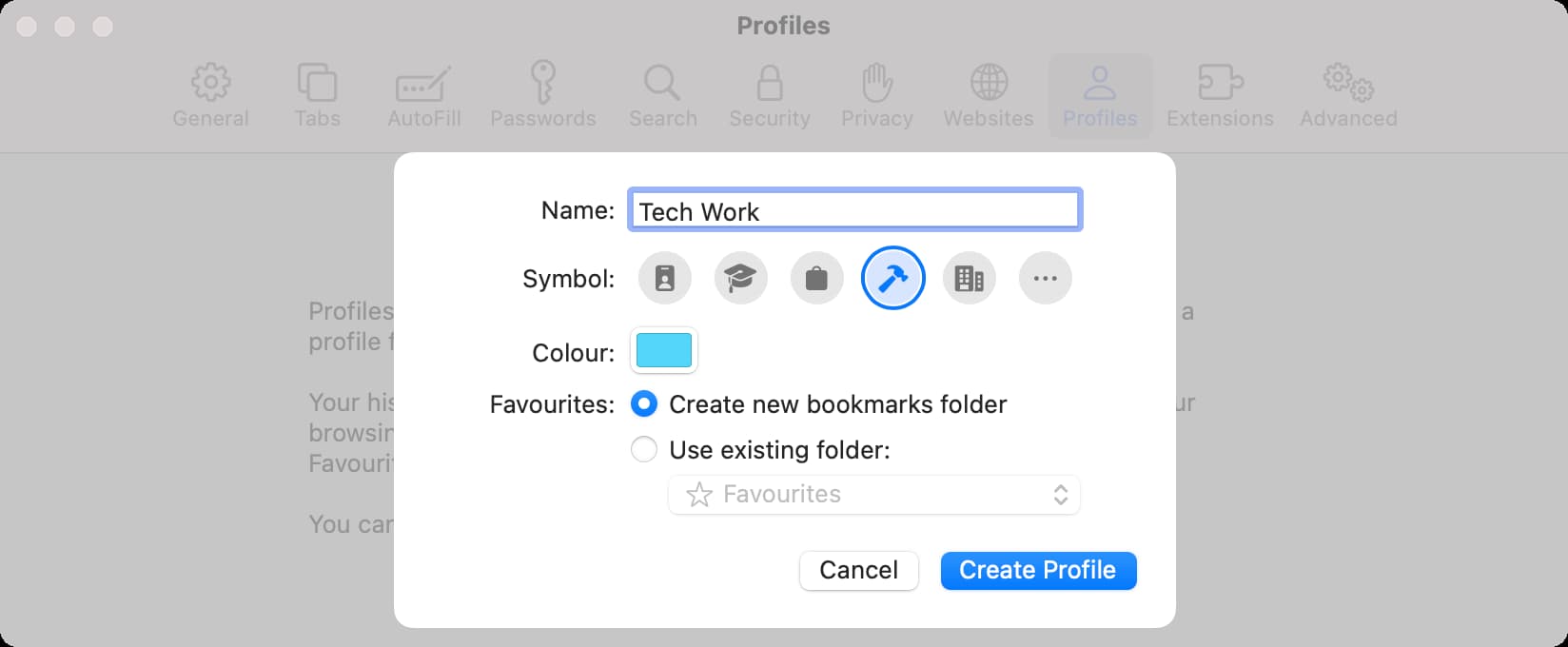Select Create new bookmarks folder option
The image size is (1568, 647).
644,404
